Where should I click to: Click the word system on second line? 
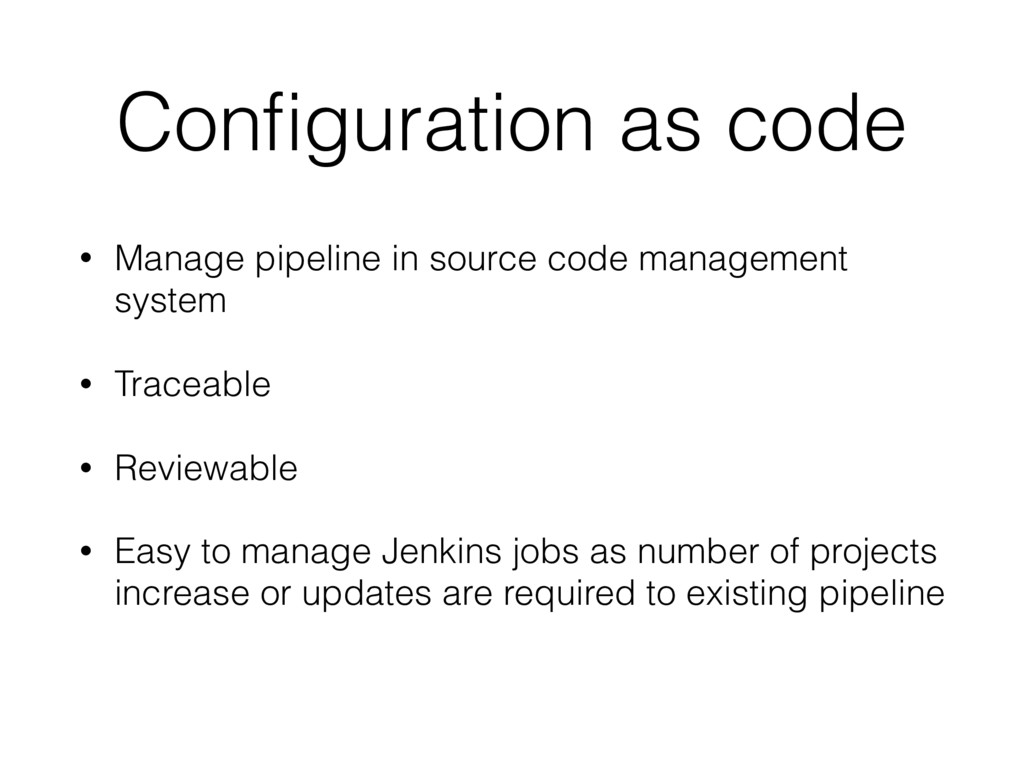(x=170, y=301)
